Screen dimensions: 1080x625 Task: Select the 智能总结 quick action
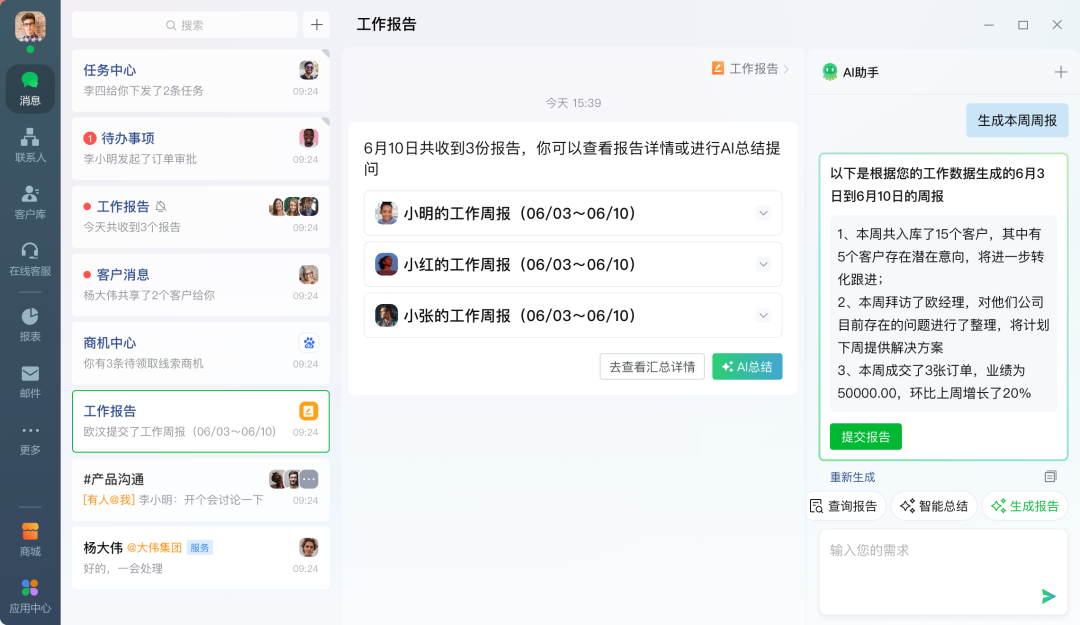click(934, 506)
